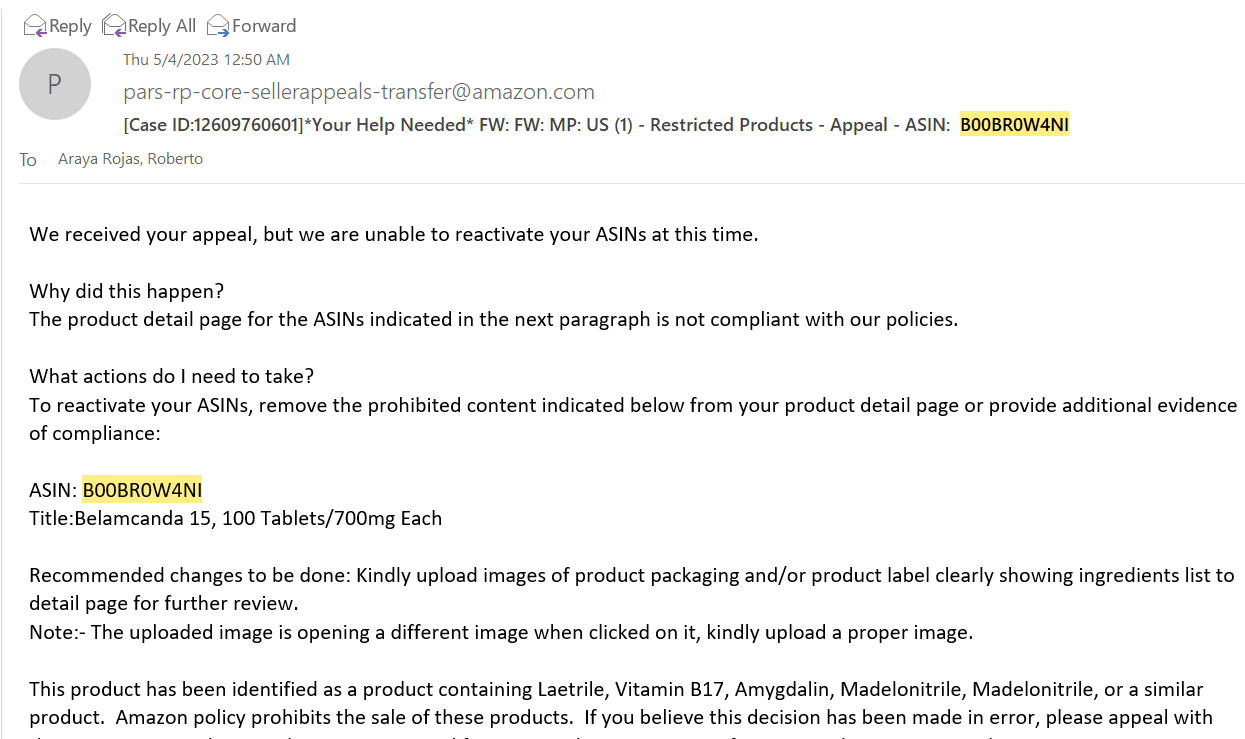
Task: Click the Reply envelope icon
Action: [x=35, y=25]
